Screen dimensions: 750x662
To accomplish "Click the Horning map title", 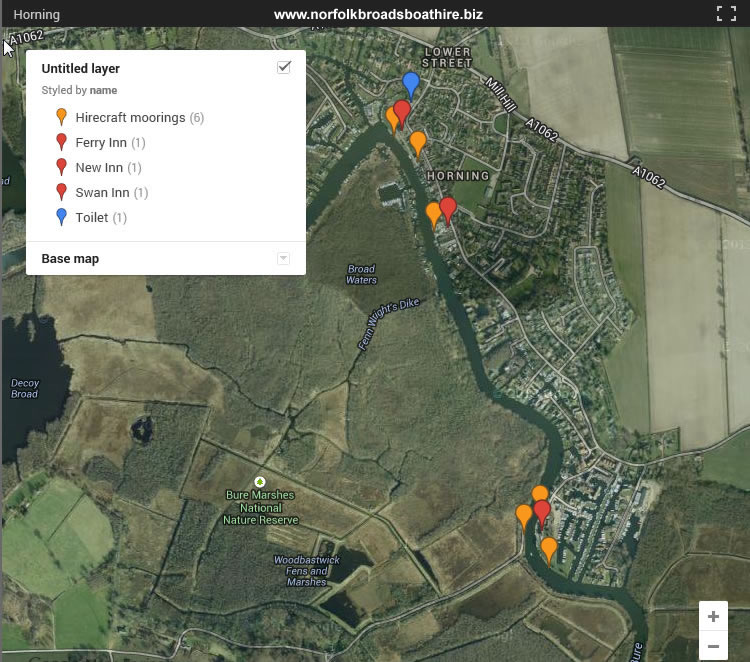I will [36, 15].
